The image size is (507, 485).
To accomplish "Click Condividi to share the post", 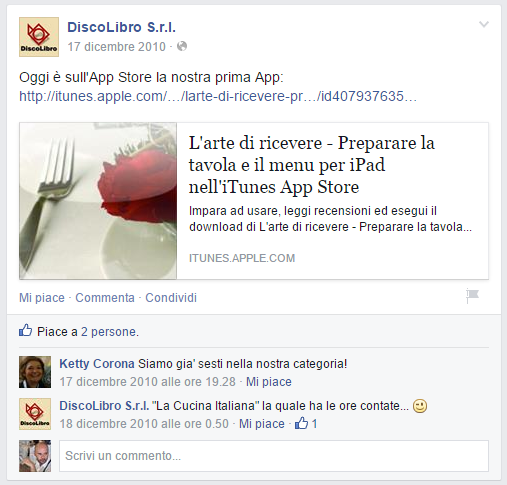I will pyautogui.click(x=171, y=298).
